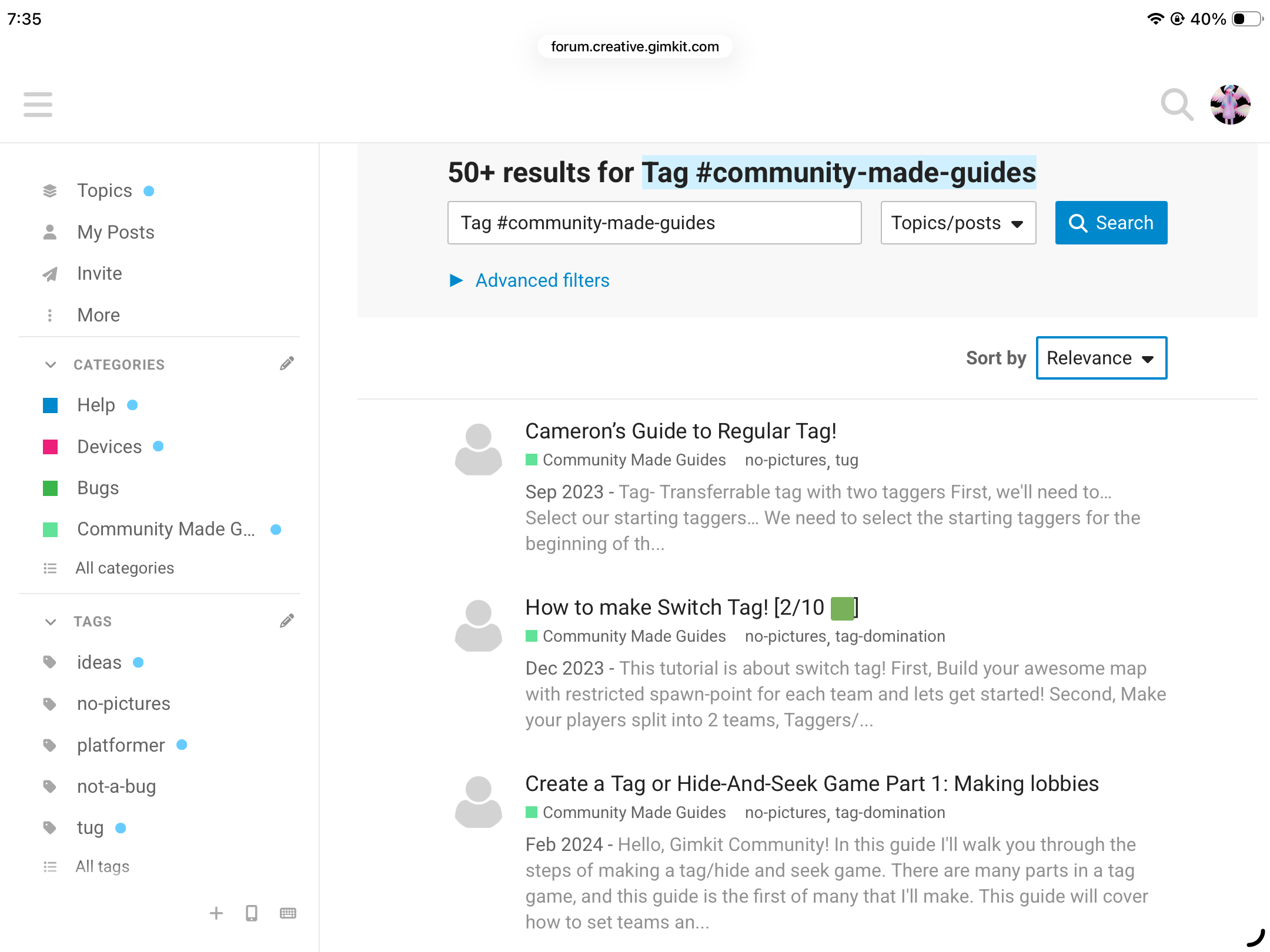The height and width of the screenshot is (952, 1270).
Task: Click the blue Search button
Action: pos(1111,223)
